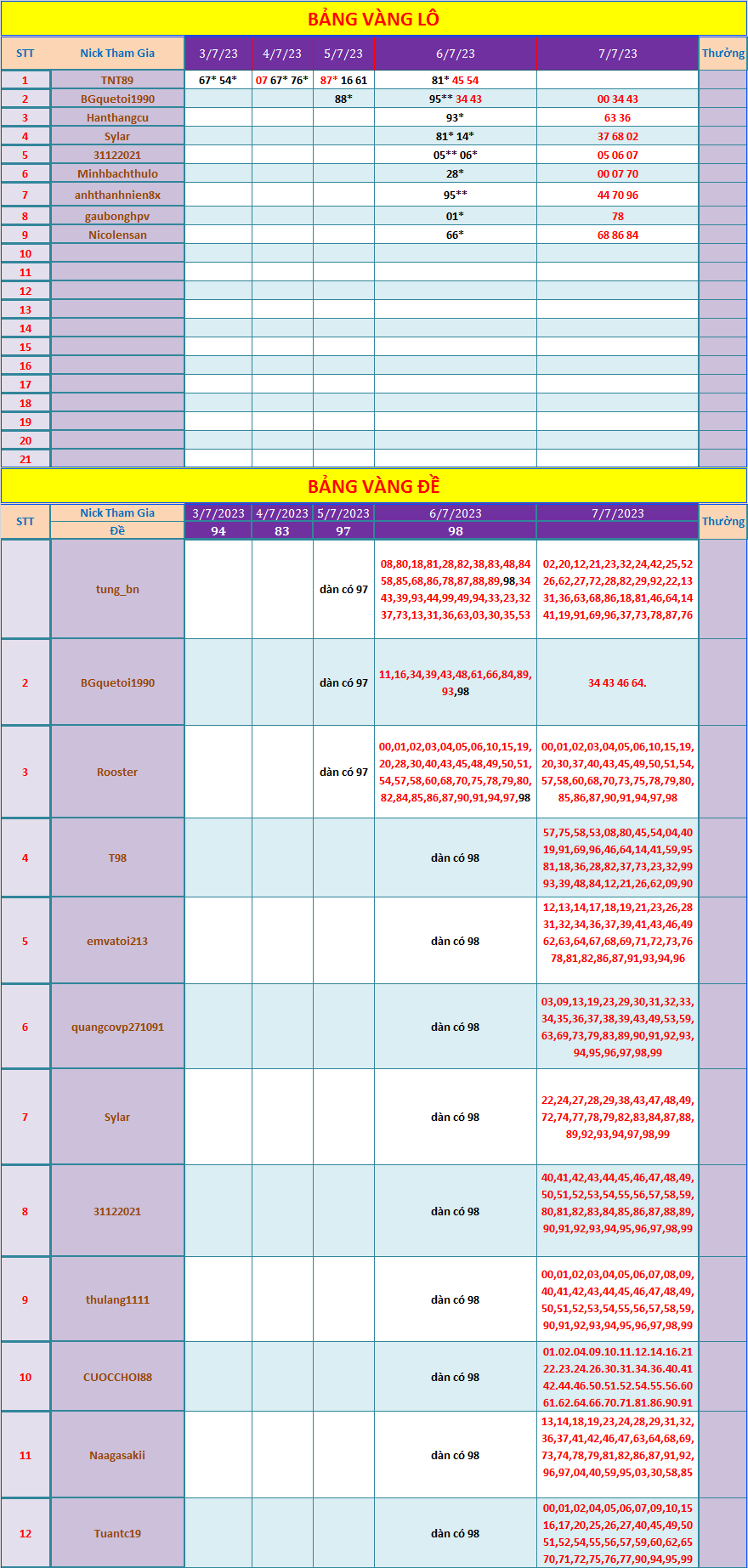Screen dimensions: 748x1568
Task: Click the BẢNG VÀNG LÔ title banner
Action: click(373, 19)
